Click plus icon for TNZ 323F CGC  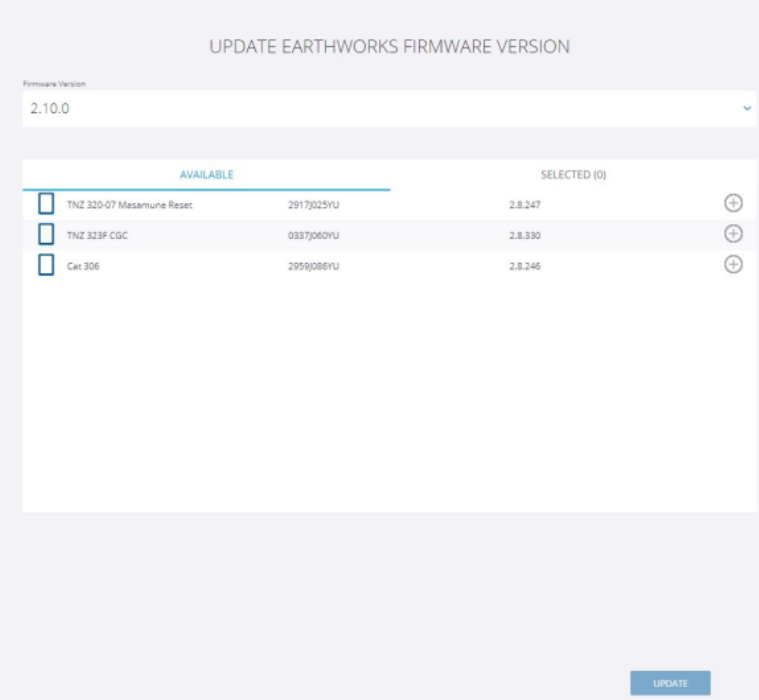(x=732, y=234)
